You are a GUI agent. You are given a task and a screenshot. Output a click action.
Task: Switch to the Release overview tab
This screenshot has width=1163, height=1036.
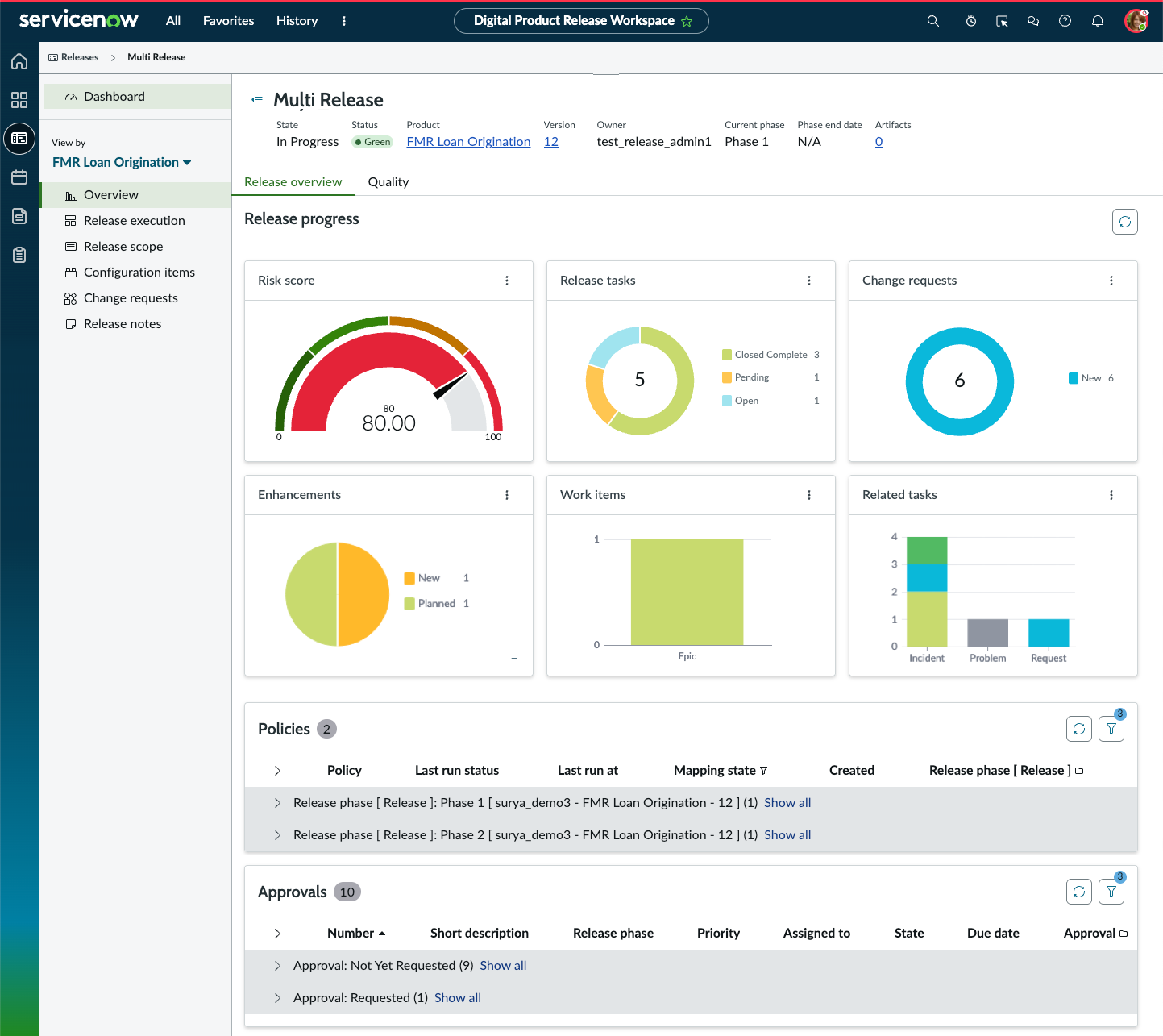click(293, 182)
